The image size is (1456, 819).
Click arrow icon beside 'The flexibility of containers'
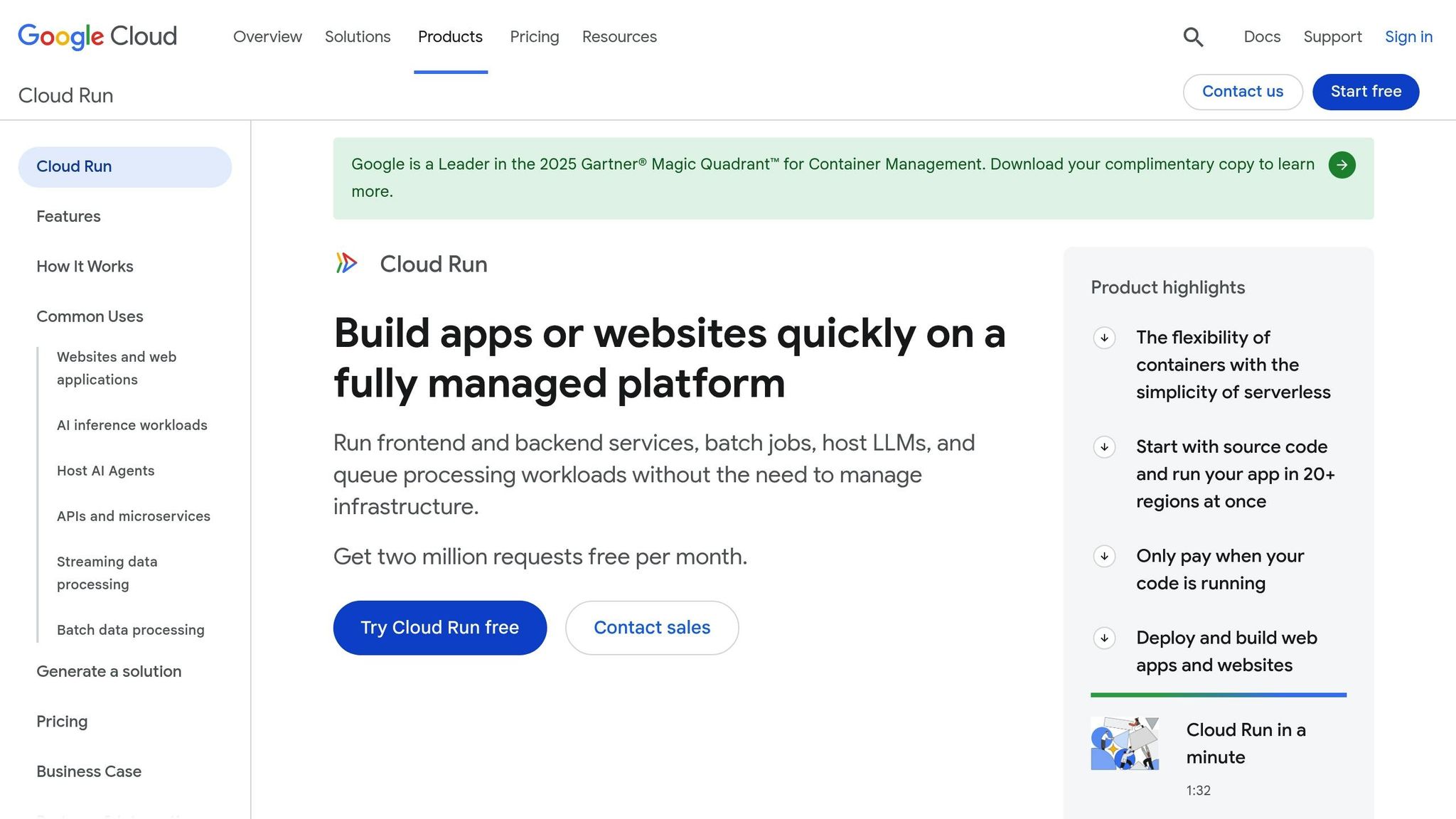coord(1104,338)
